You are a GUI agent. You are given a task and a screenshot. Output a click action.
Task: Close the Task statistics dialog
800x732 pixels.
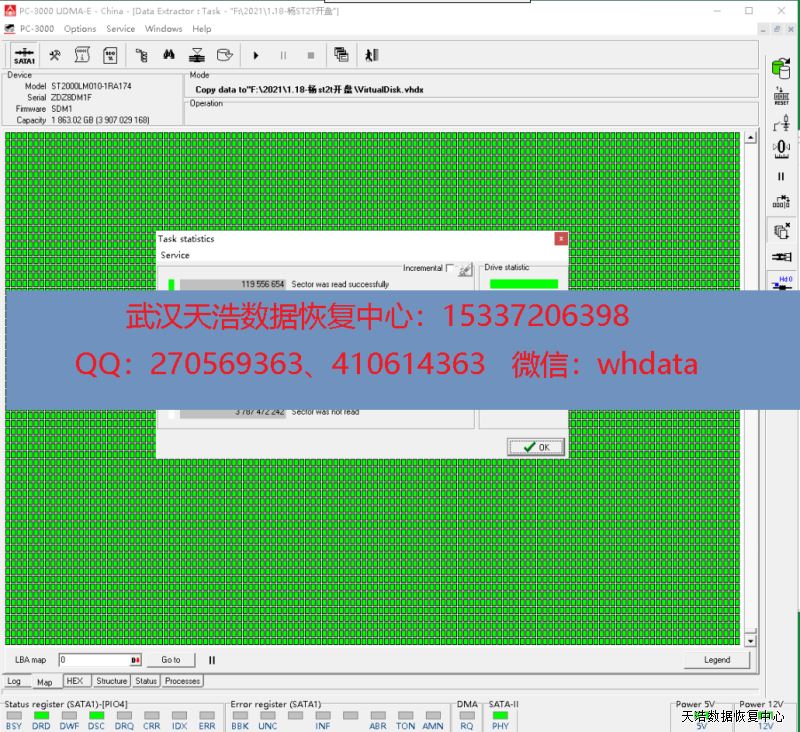click(x=561, y=239)
